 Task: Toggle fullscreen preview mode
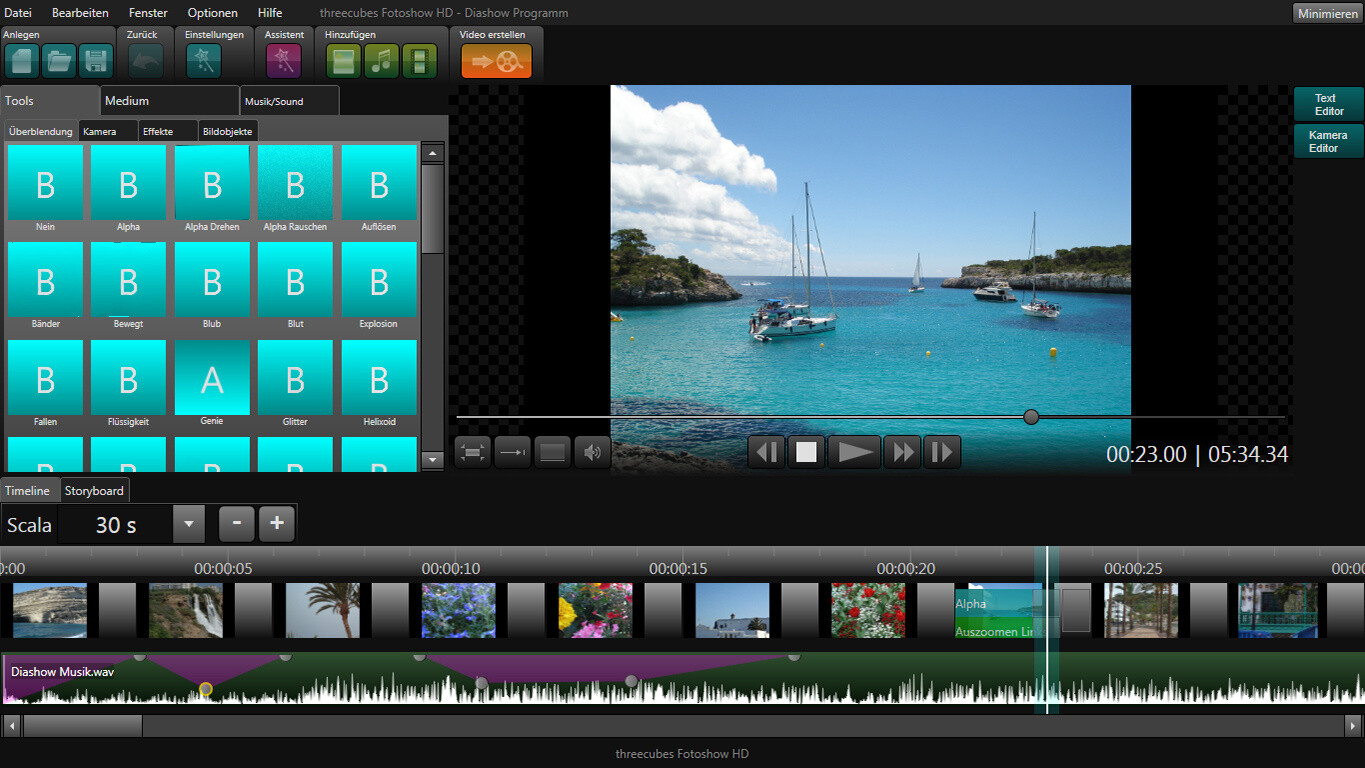tap(472, 451)
